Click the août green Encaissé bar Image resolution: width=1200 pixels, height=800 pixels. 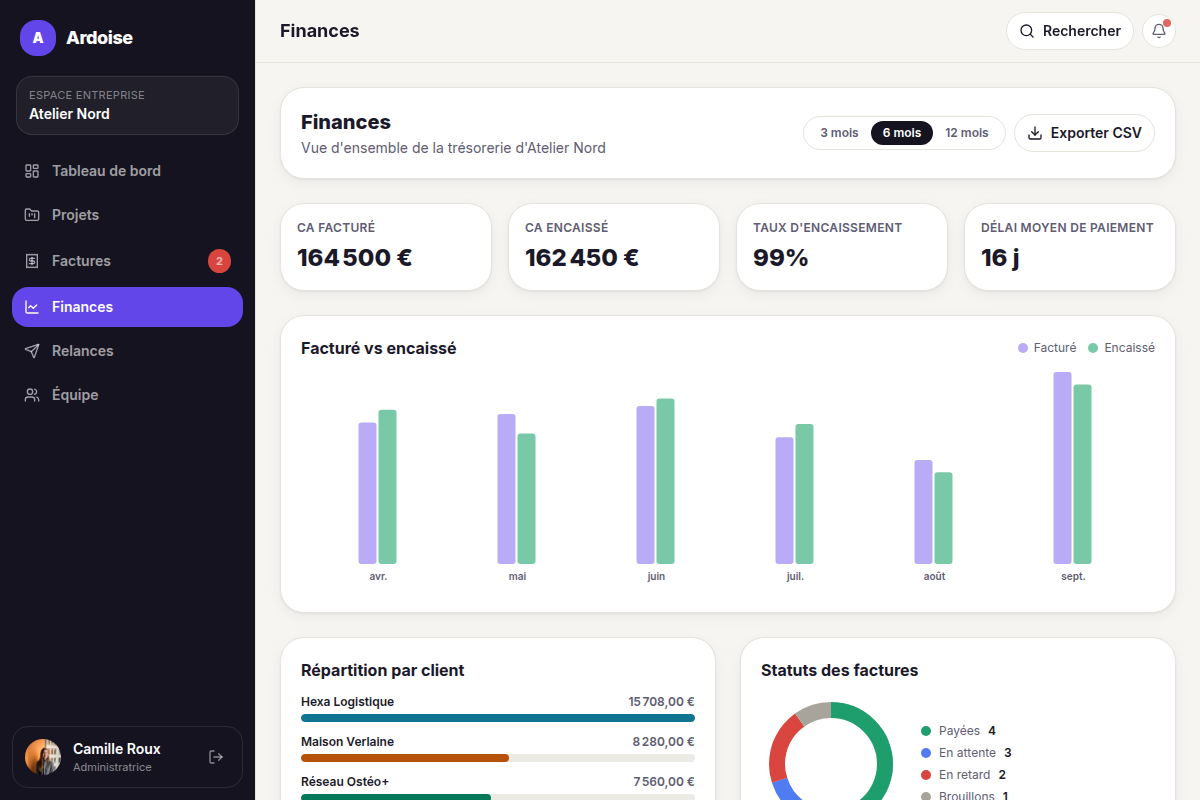tap(943, 518)
